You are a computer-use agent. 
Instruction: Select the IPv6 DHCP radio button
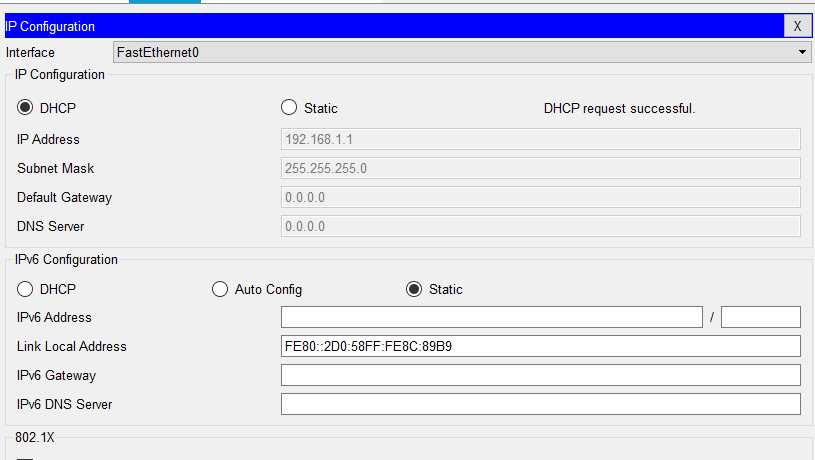click(x=25, y=289)
